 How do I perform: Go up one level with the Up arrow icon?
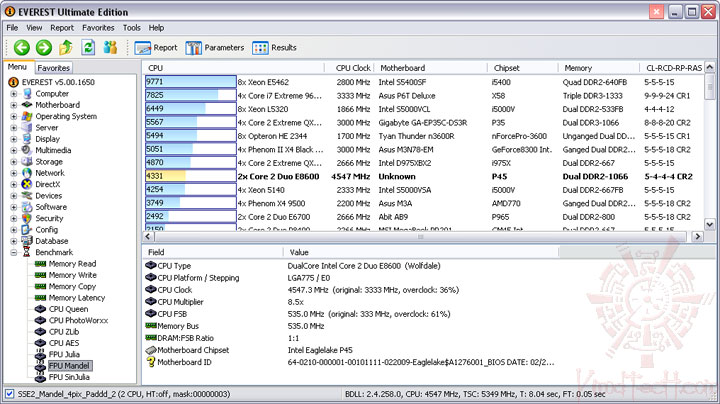pyautogui.click(x=66, y=47)
